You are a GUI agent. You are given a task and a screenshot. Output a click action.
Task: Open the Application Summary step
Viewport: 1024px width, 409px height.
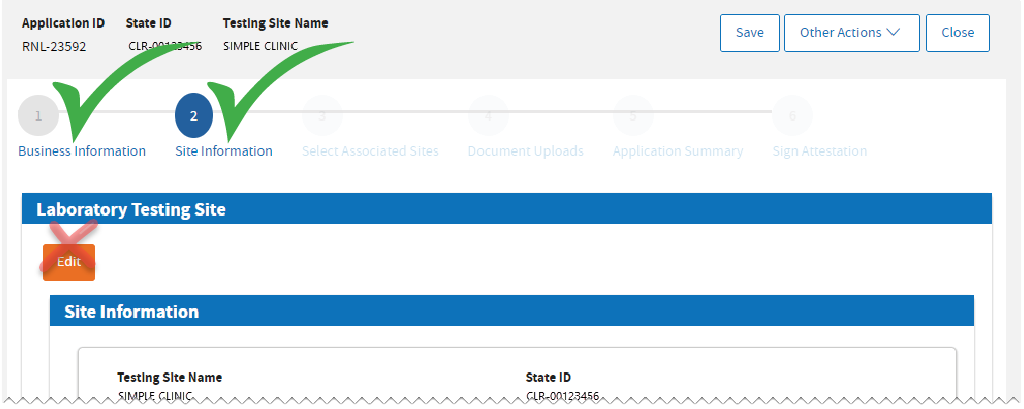tap(678, 151)
